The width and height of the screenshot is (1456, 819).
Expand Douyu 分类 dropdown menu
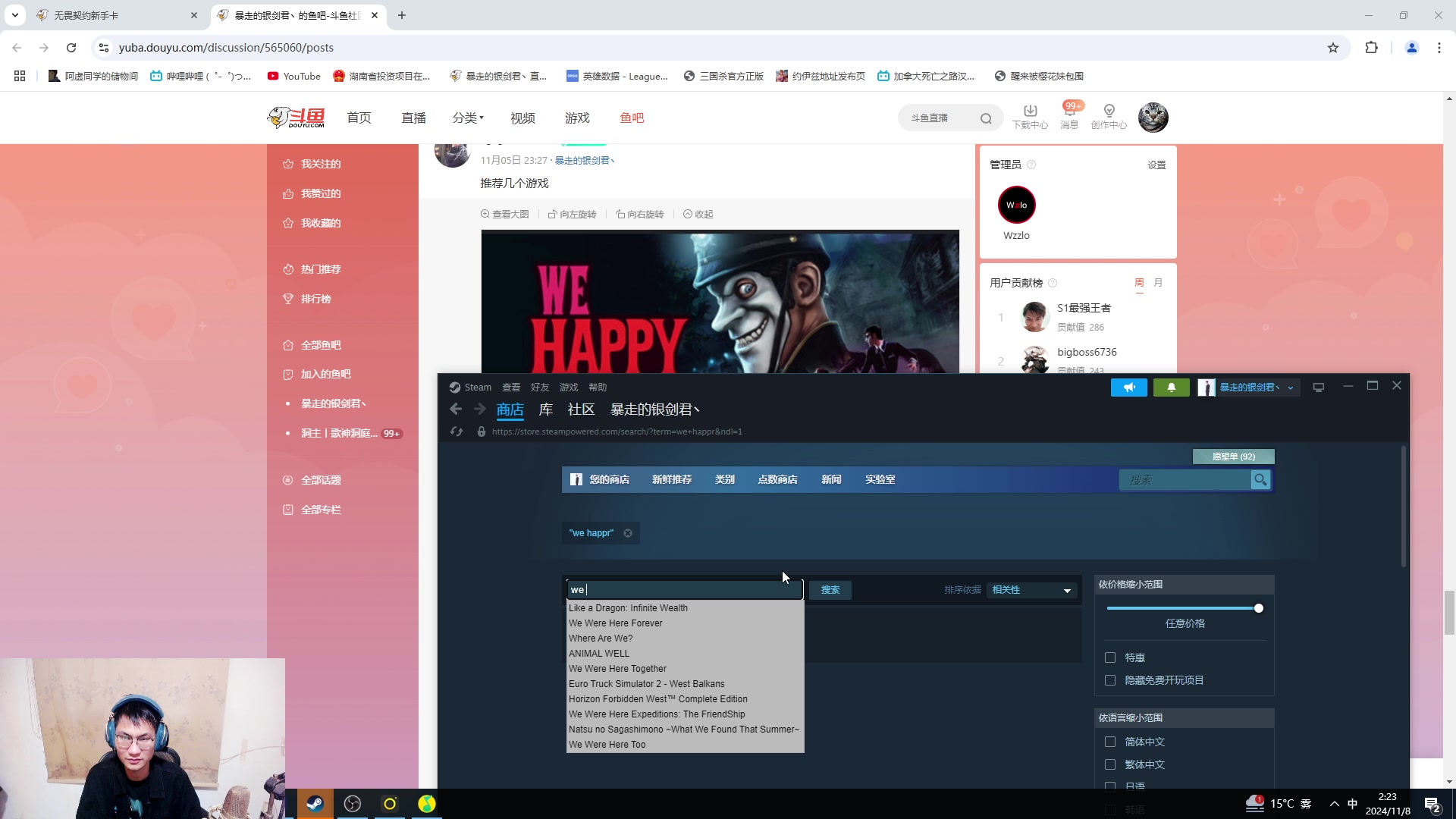click(x=468, y=118)
